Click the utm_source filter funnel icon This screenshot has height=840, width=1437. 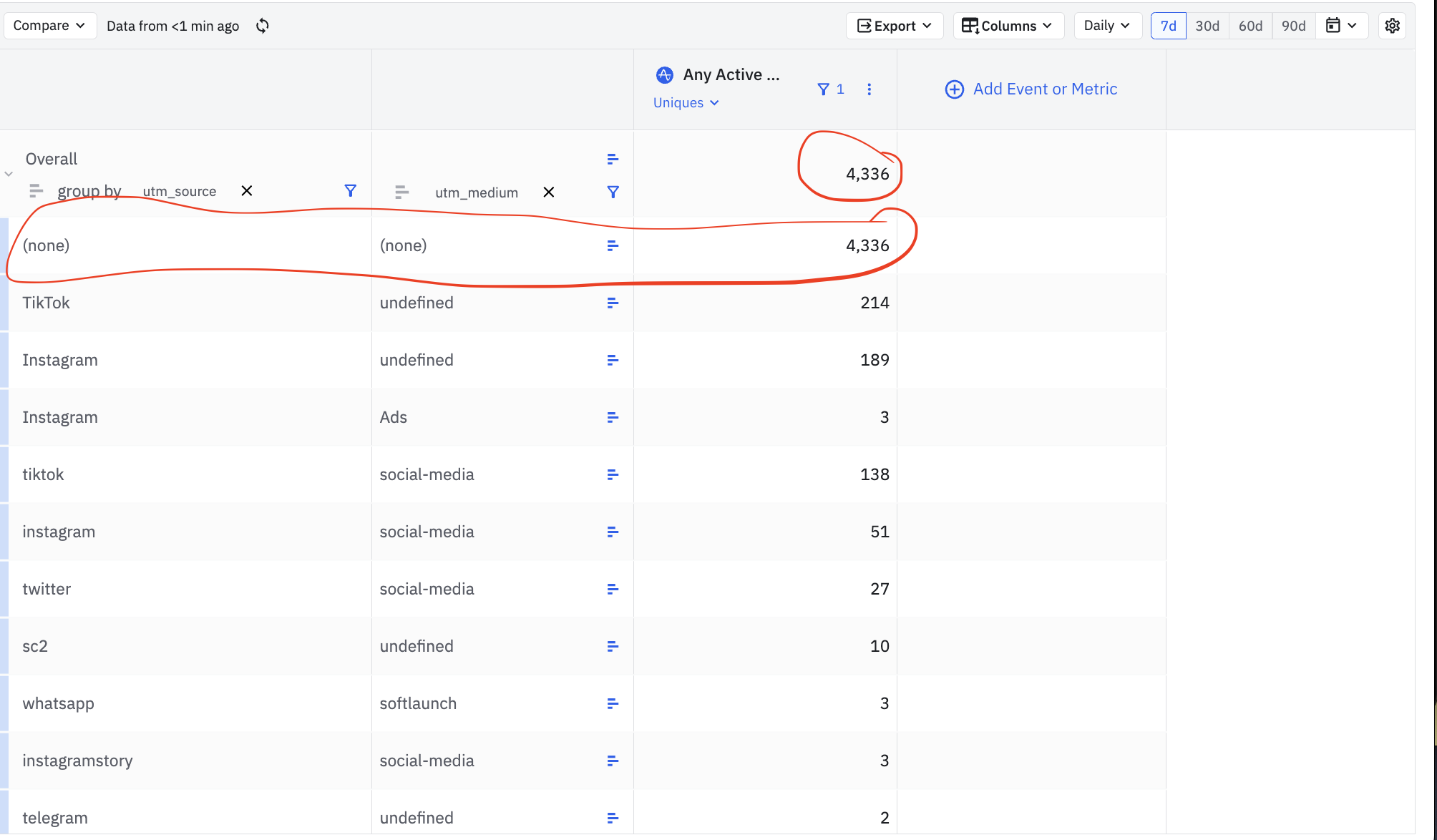(350, 190)
